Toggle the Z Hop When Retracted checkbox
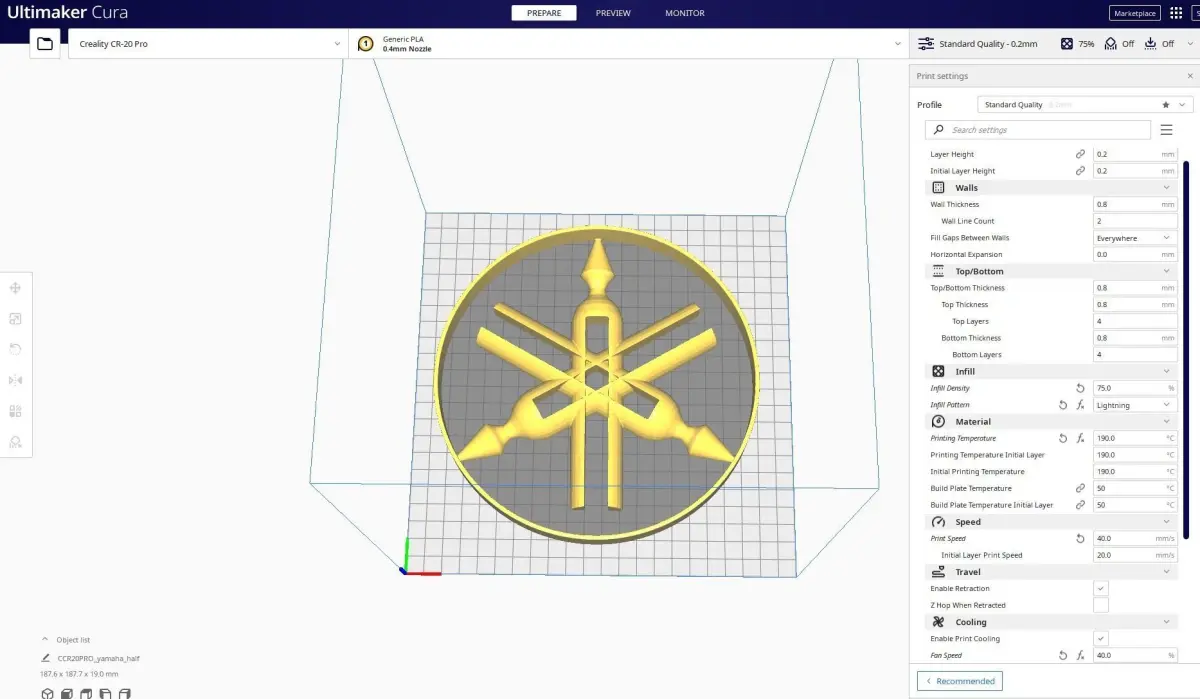1200x699 pixels. click(1101, 605)
